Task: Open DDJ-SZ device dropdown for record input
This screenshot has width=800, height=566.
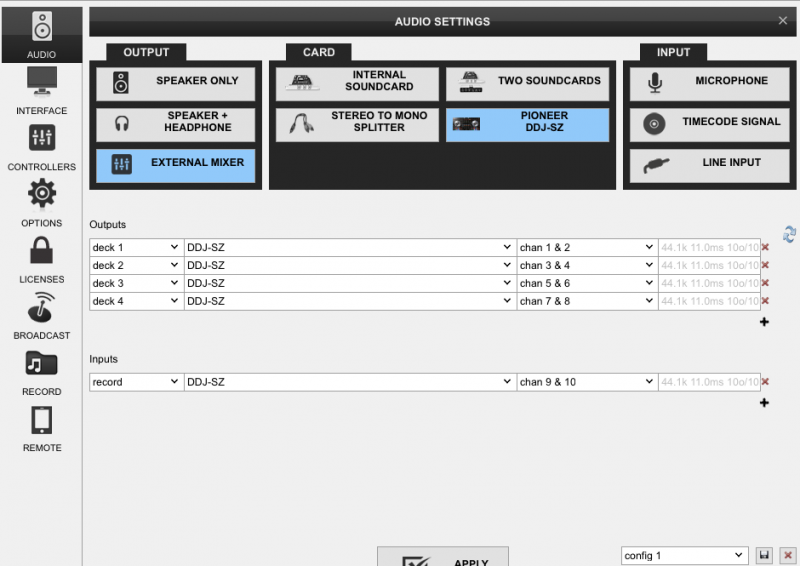Action: (350, 382)
